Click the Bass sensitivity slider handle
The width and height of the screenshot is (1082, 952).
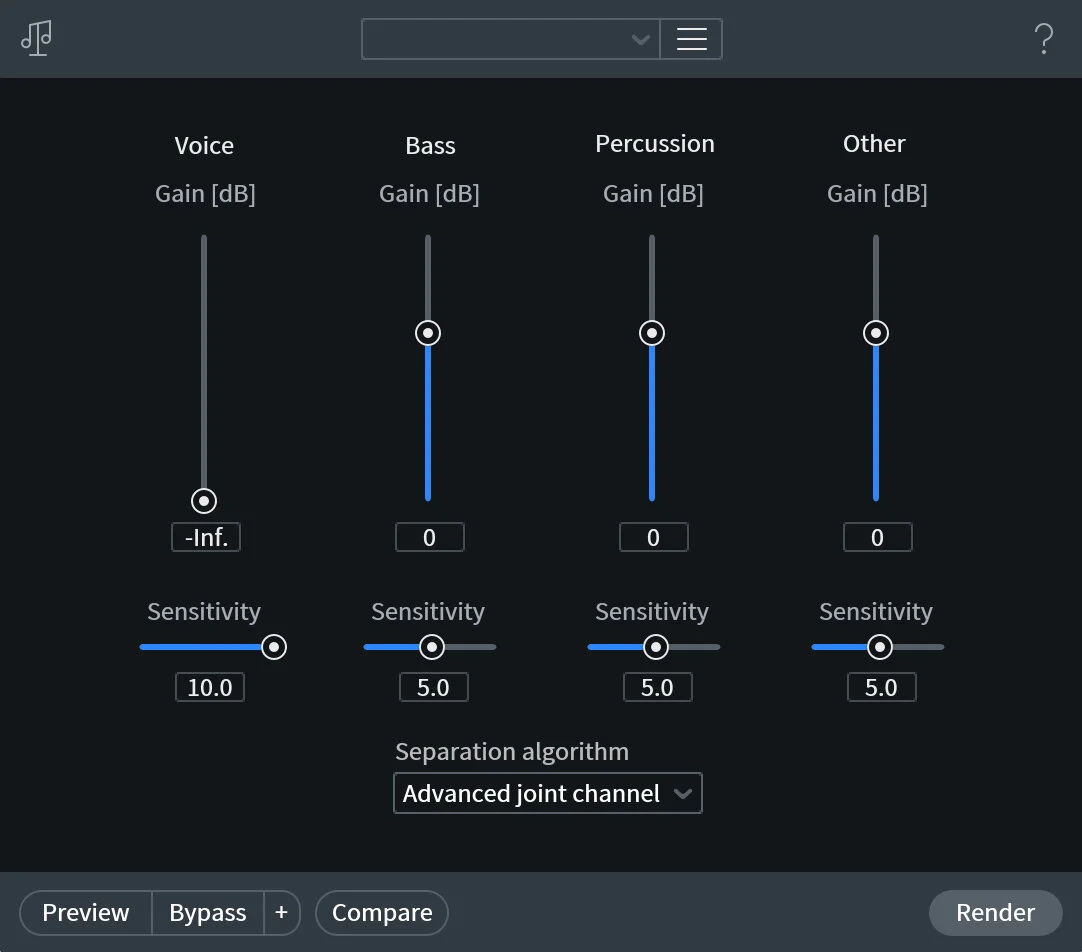[432, 647]
